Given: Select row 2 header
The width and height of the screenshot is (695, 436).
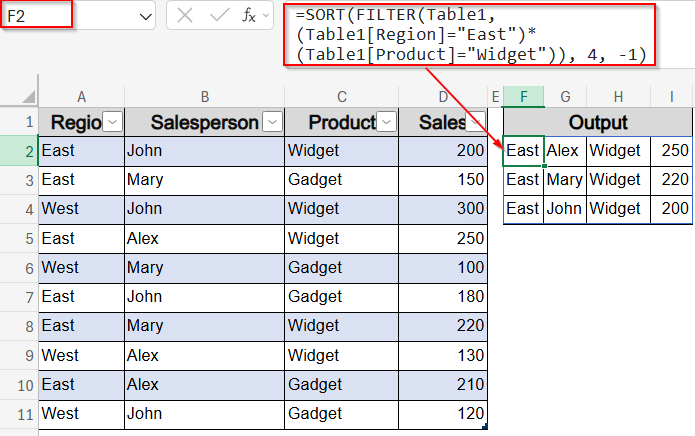Looking at the screenshot, I should 19,151.
